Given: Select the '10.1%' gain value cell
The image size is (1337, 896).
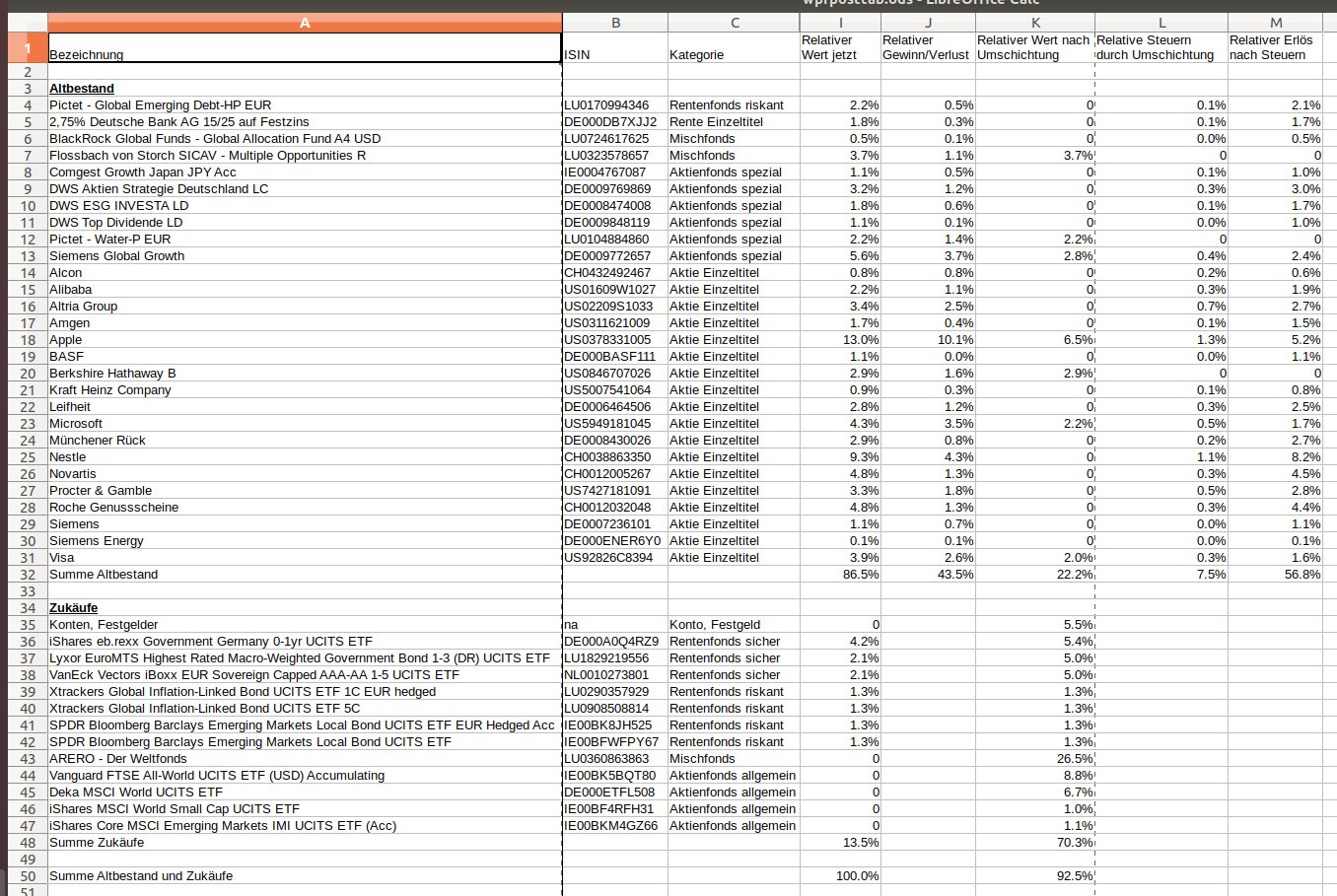Looking at the screenshot, I should [928, 340].
